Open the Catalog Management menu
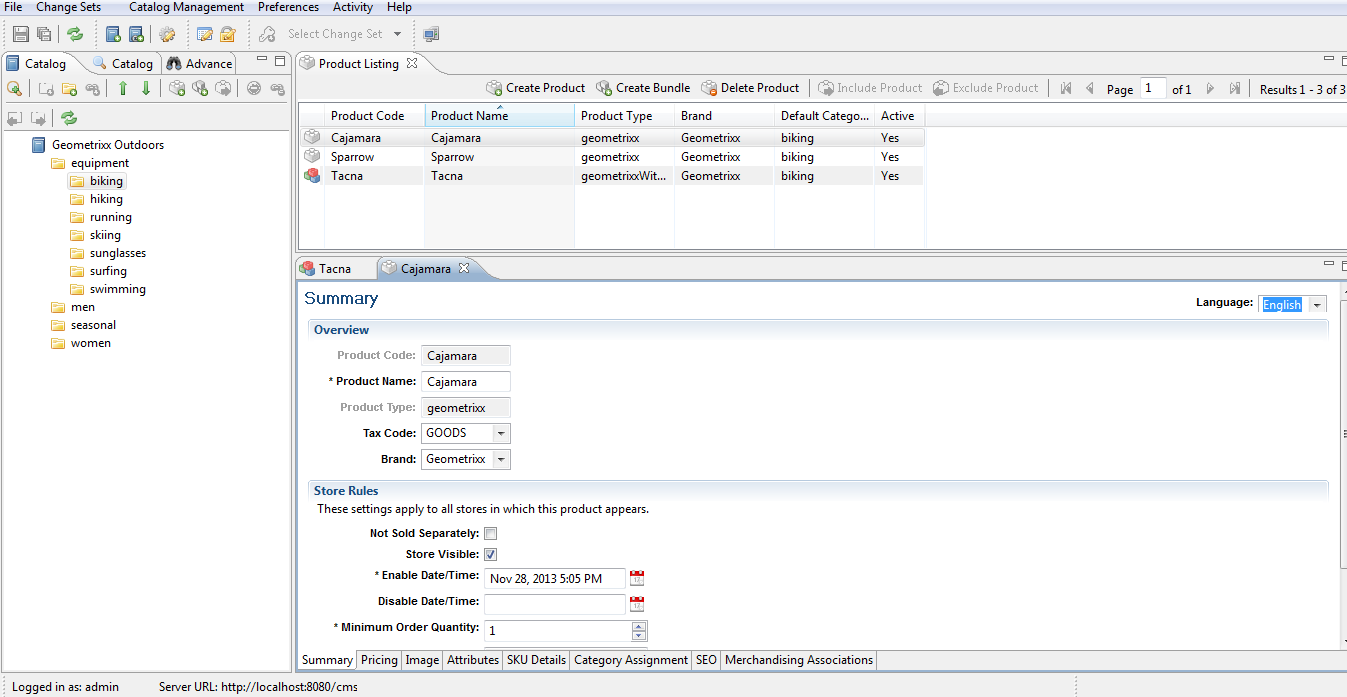The image size is (1347, 697). 186,7
